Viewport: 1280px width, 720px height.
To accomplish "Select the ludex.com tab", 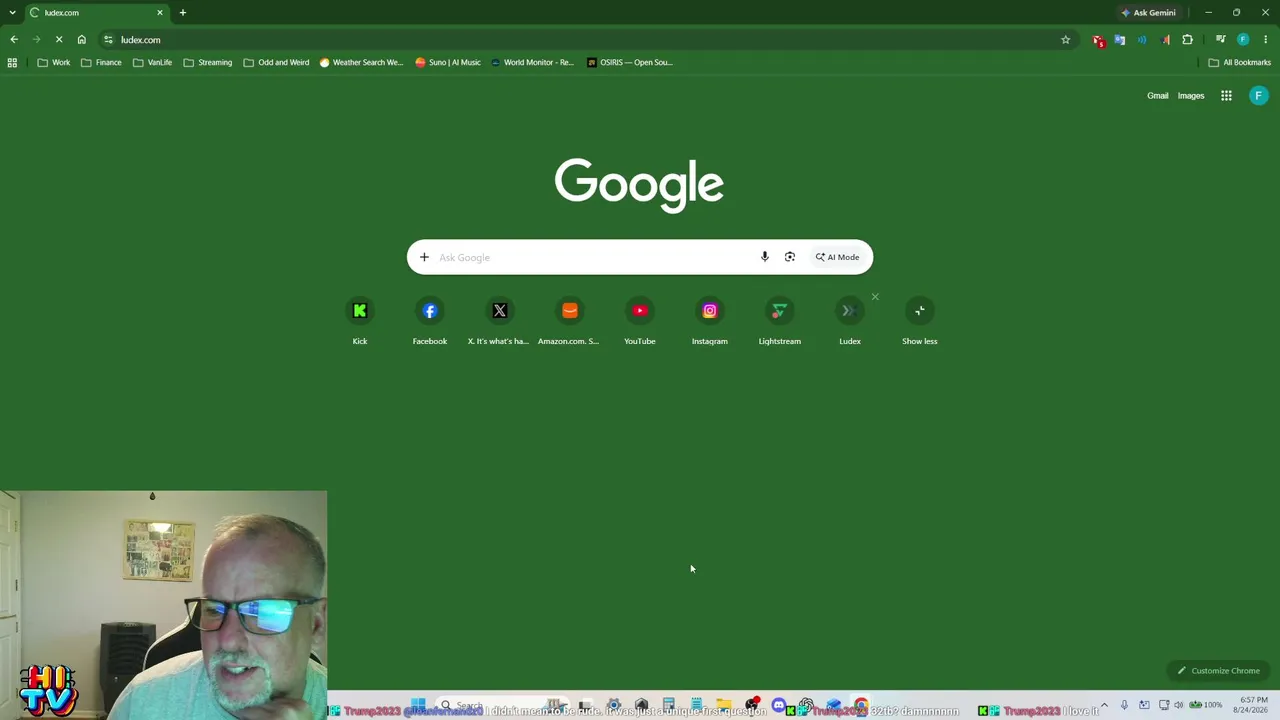I will click(96, 13).
